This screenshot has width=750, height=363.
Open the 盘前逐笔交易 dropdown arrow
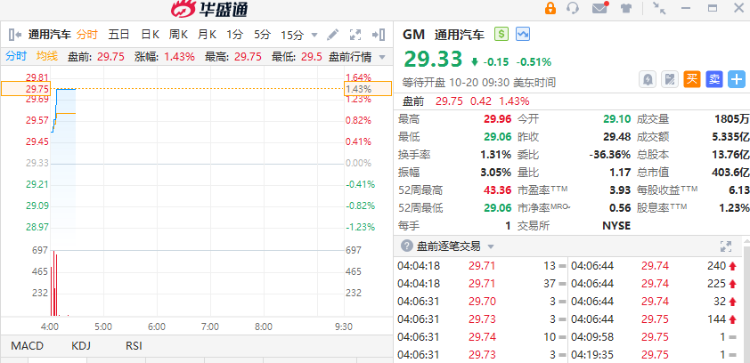(490, 247)
